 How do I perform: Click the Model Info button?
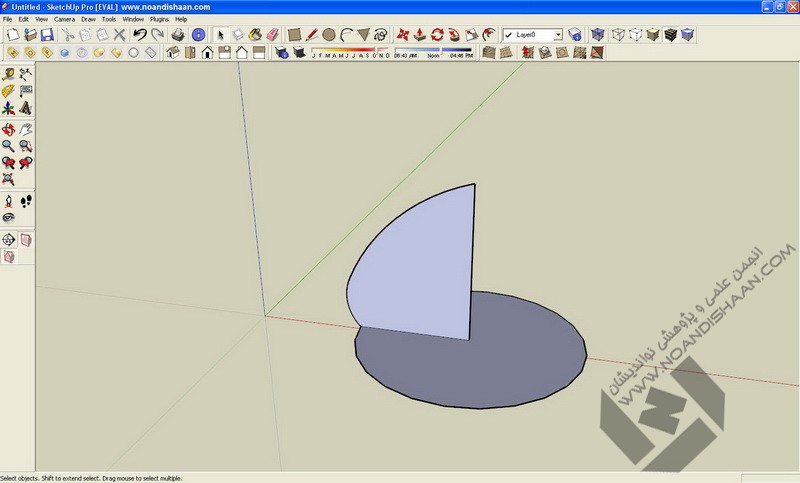198,34
